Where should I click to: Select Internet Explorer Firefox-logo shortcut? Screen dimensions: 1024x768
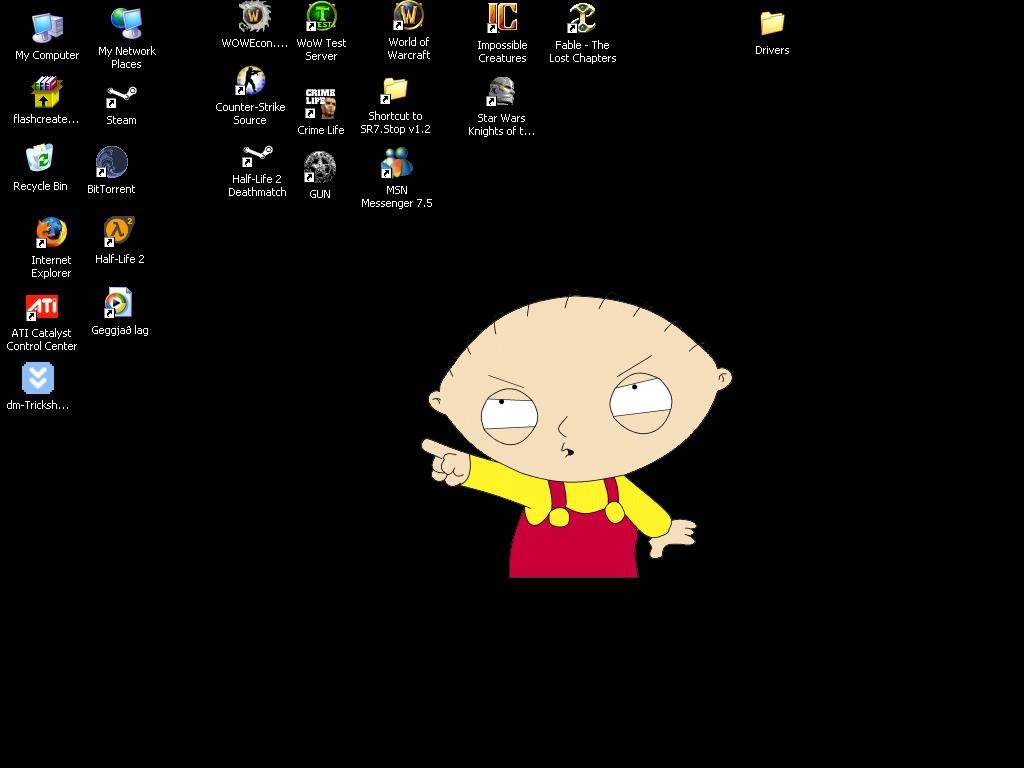[51, 232]
